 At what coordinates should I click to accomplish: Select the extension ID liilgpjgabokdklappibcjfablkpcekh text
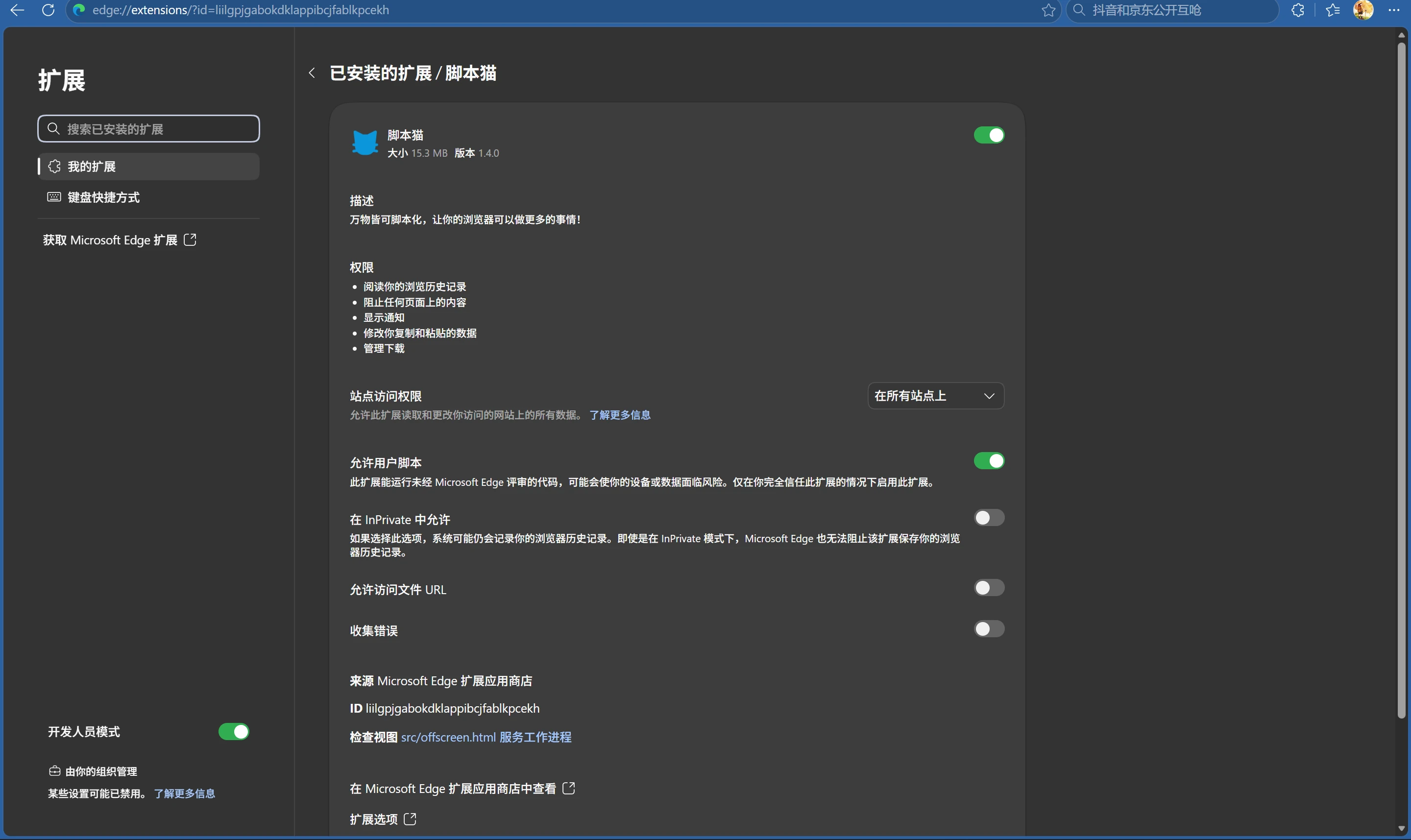452,708
